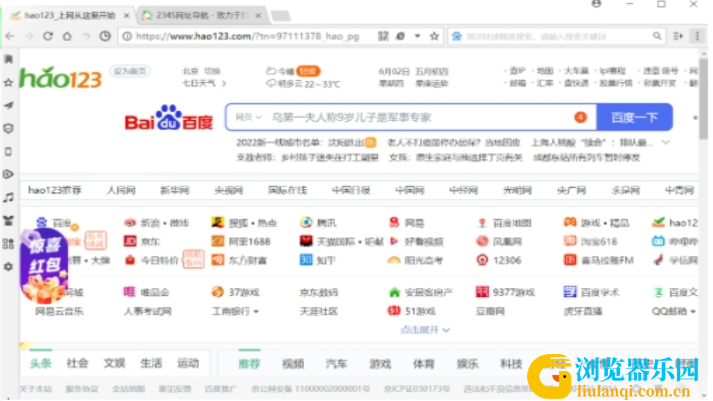This screenshot has height=401, width=713.
Task: Open the 网页 search type dropdown
Action: 248,117
